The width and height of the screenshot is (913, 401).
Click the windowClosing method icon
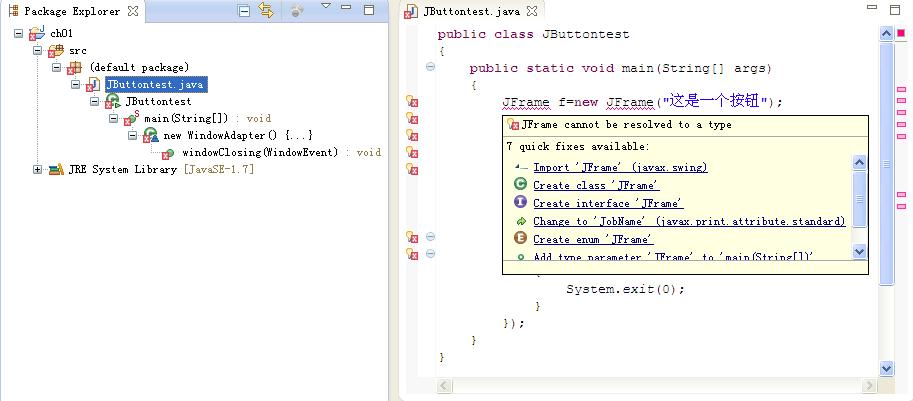point(168,153)
